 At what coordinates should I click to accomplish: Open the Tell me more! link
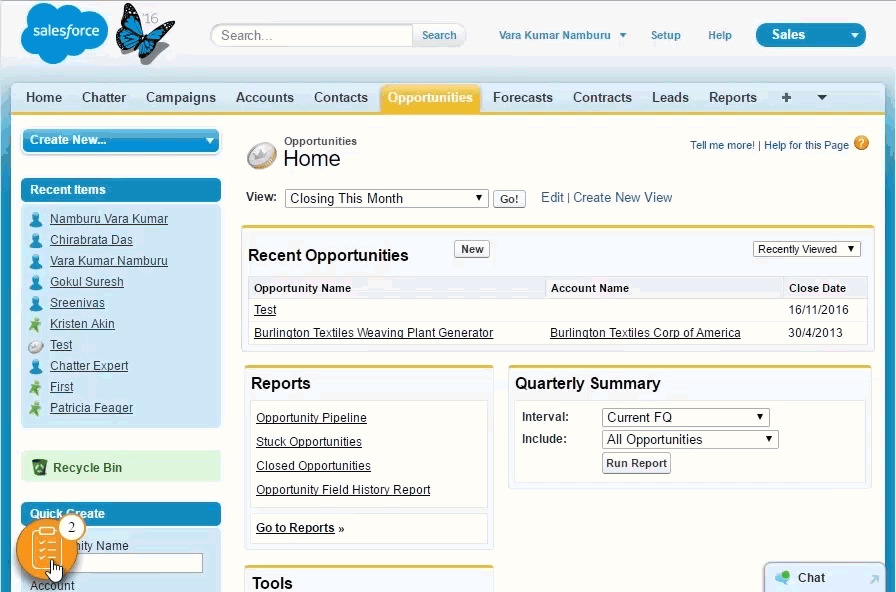click(x=722, y=145)
